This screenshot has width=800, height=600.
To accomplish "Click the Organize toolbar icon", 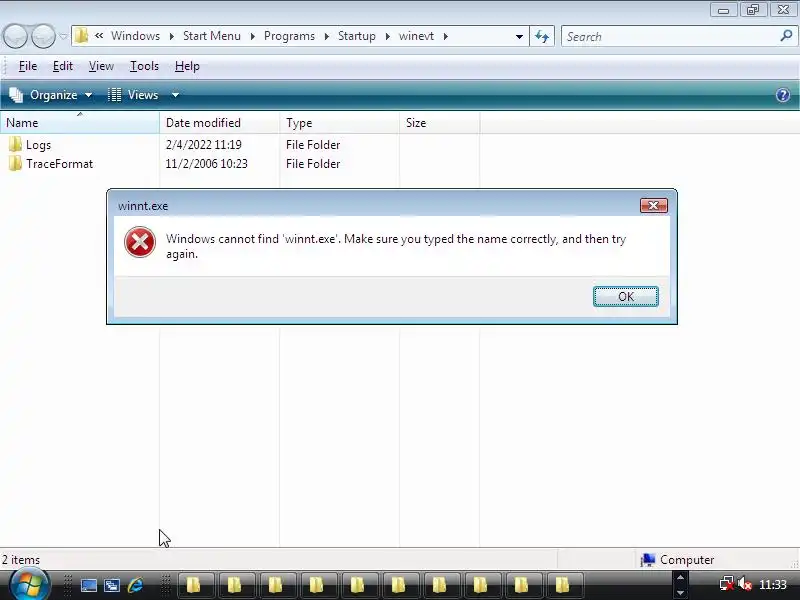I will 16,95.
